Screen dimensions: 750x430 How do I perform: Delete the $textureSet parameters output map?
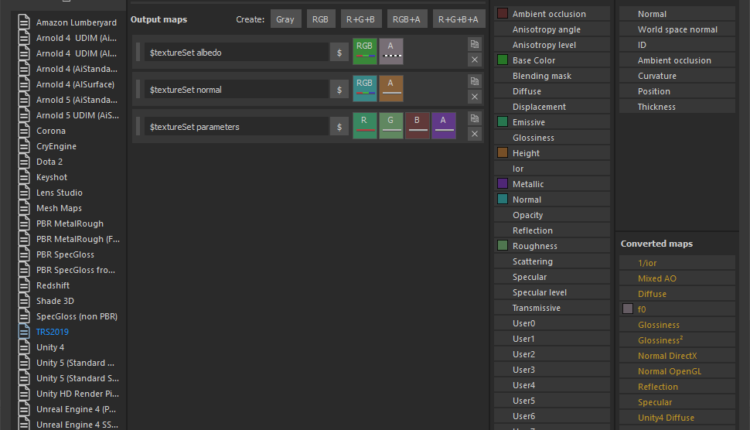click(474, 134)
